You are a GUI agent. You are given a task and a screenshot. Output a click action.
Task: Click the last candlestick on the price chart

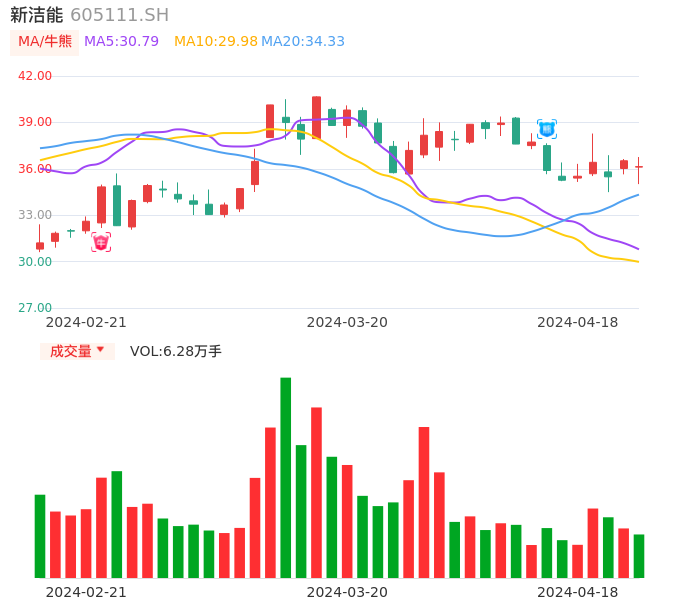639,167
